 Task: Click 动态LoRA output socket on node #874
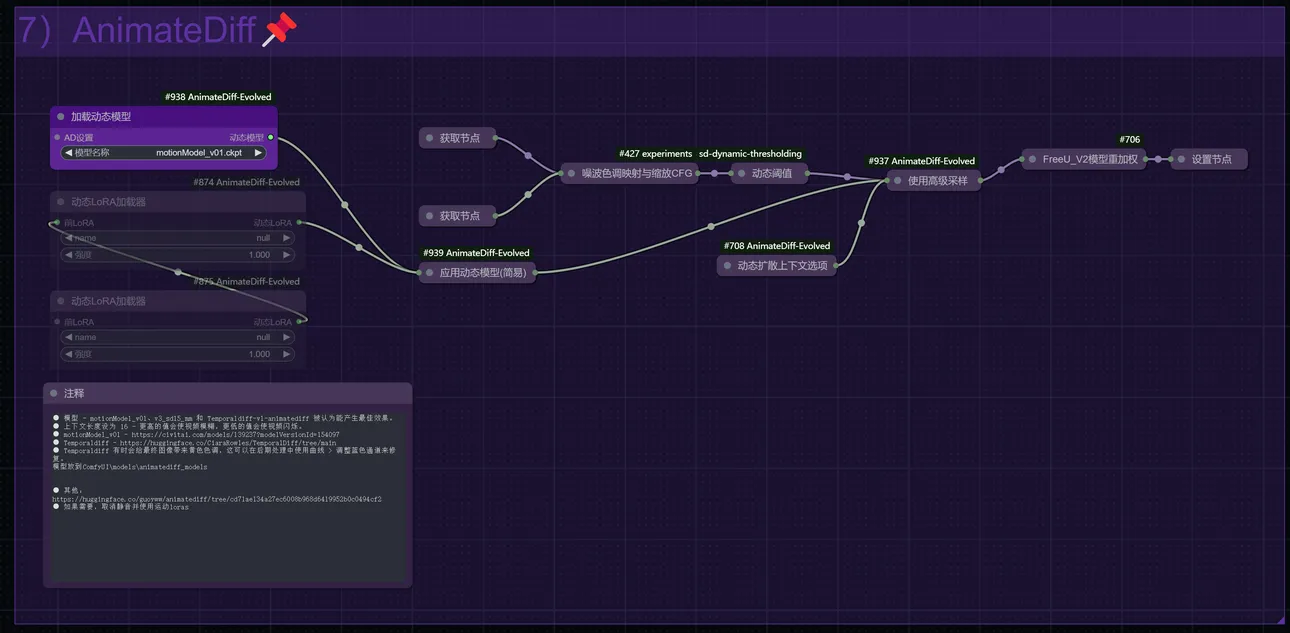pyautogui.click(x=299, y=222)
